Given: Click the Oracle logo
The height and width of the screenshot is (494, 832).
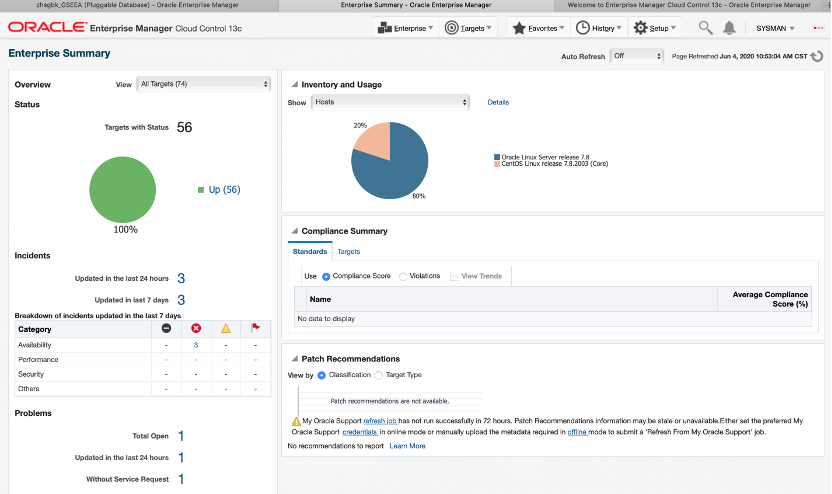Looking at the screenshot, I should (x=47, y=27).
